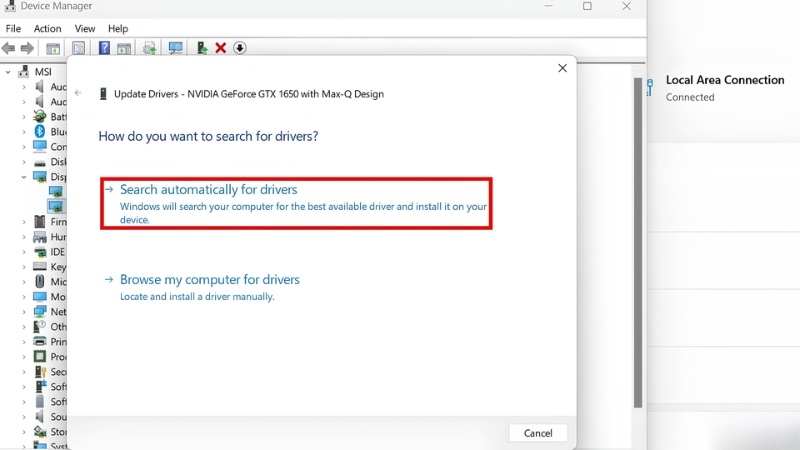Click the vertical scrollbar beside the dialog
The width and height of the screenshot is (800, 450).
(x=638, y=242)
